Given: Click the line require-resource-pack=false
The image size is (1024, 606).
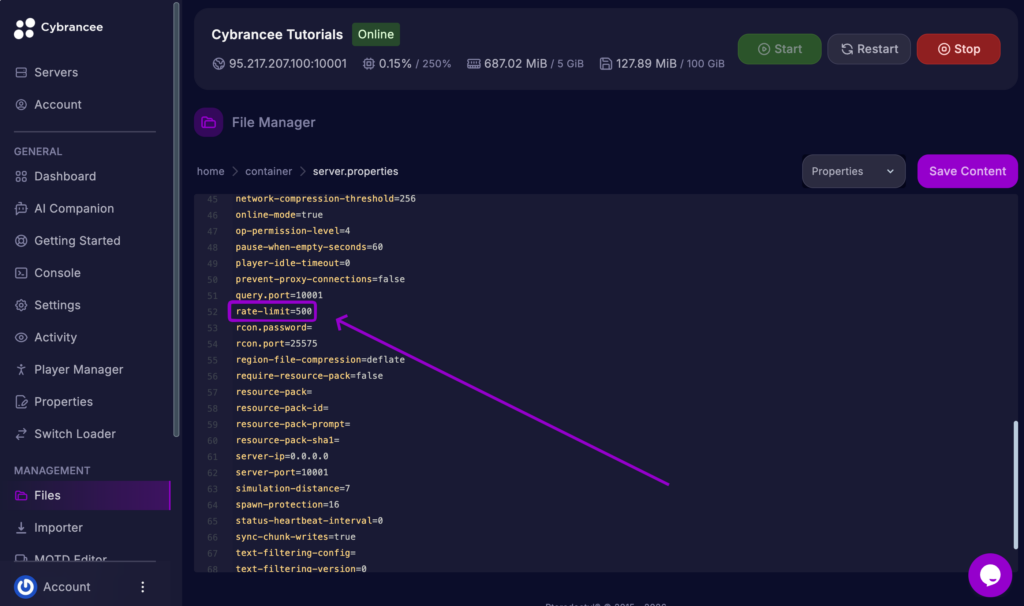Looking at the screenshot, I should pyautogui.click(x=309, y=375).
